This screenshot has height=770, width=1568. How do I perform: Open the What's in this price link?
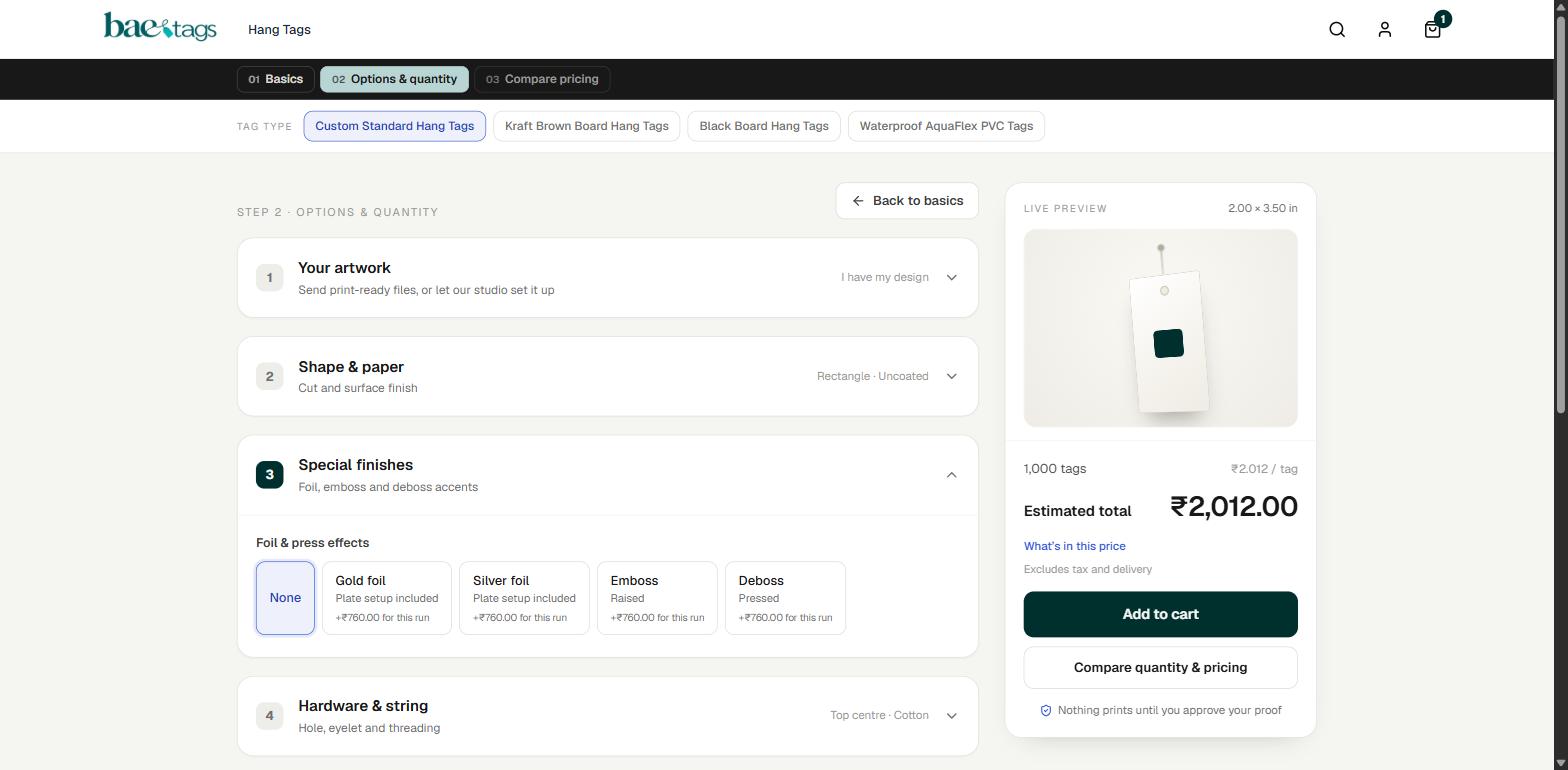pos(1074,546)
